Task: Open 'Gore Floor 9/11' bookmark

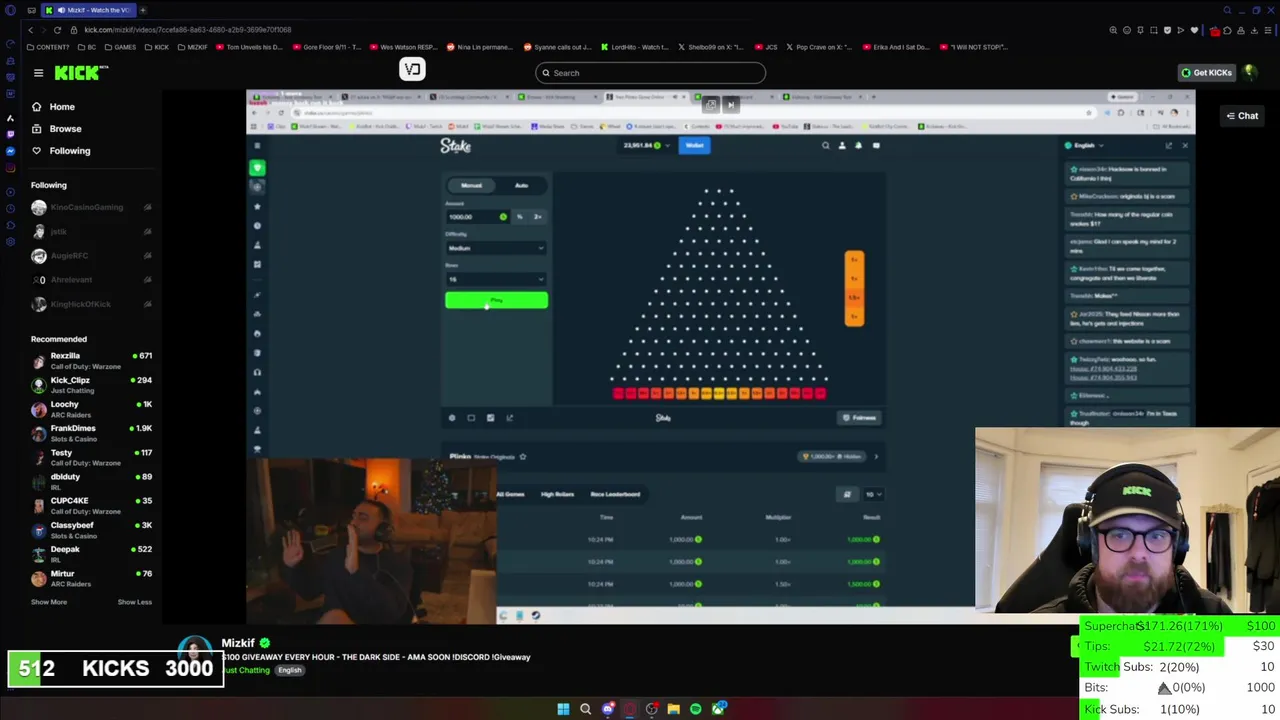Action: 326,47
